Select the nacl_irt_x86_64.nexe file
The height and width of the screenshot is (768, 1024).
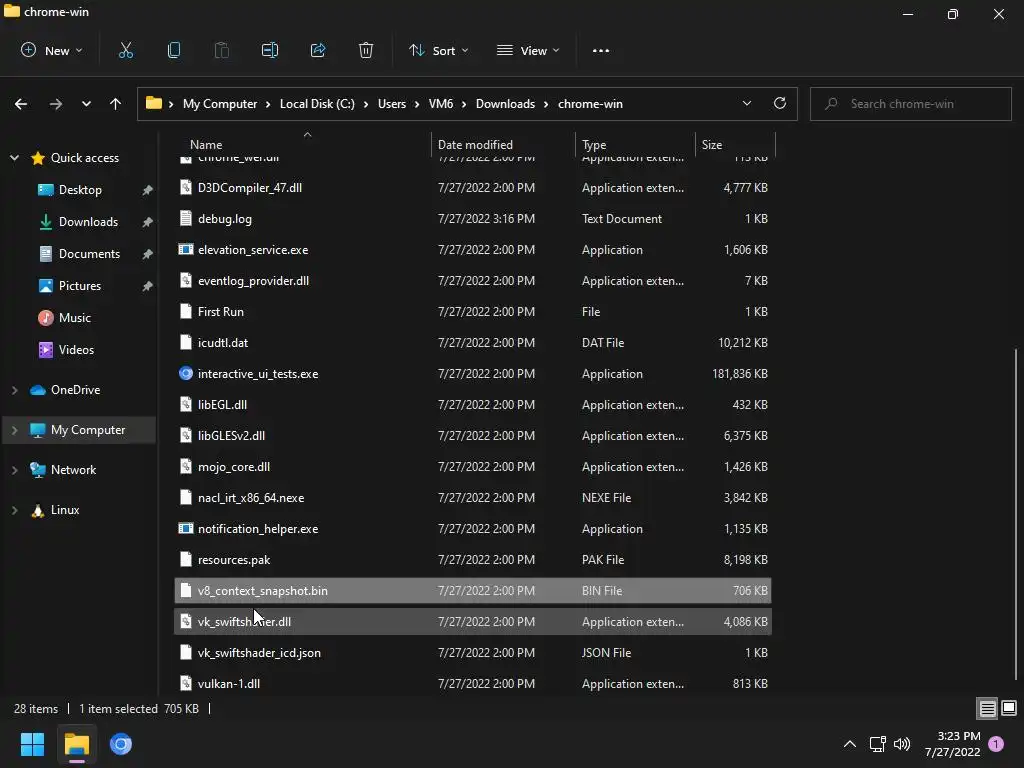[x=473, y=498]
